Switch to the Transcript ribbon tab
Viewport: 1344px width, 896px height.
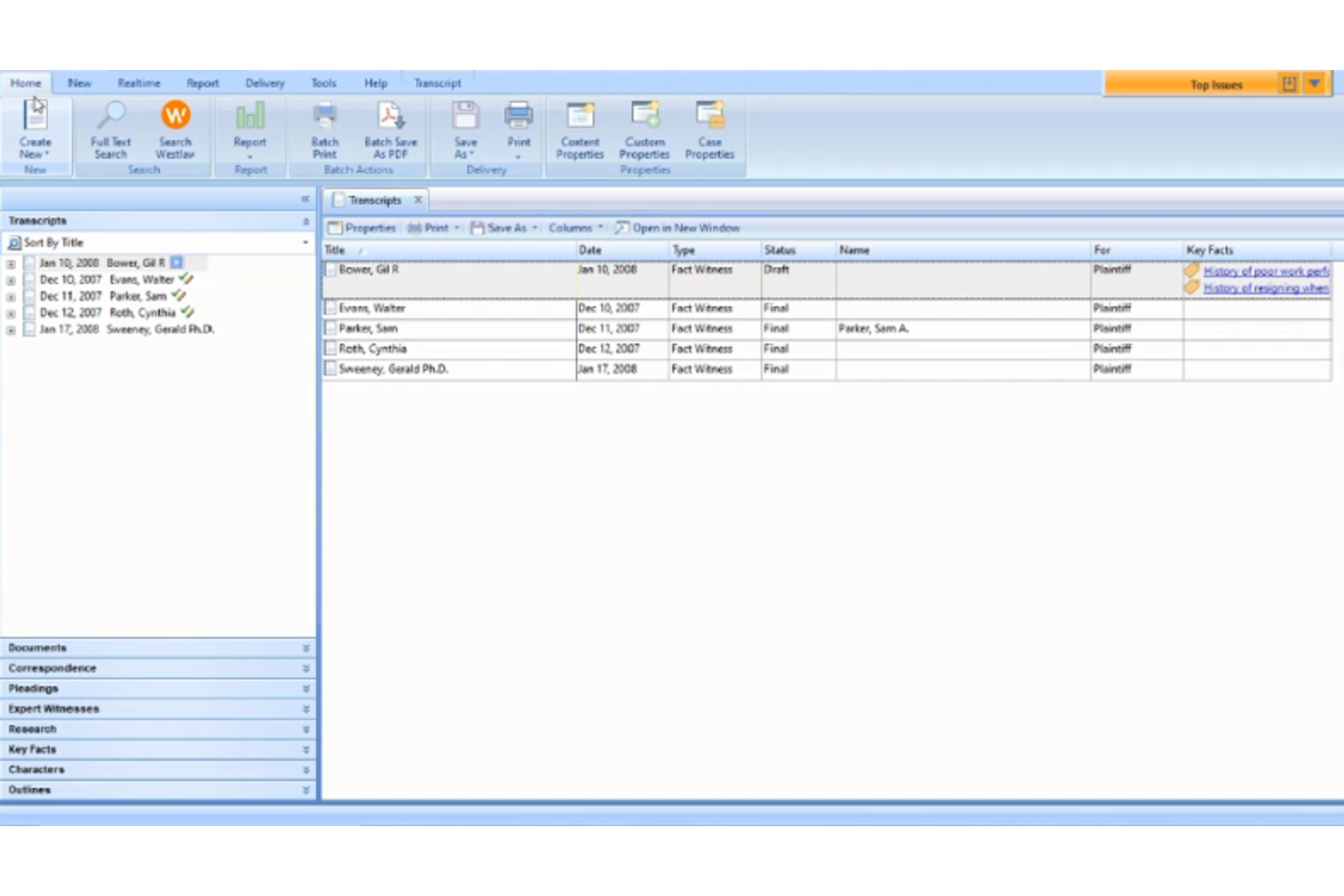(x=437, y=83)
